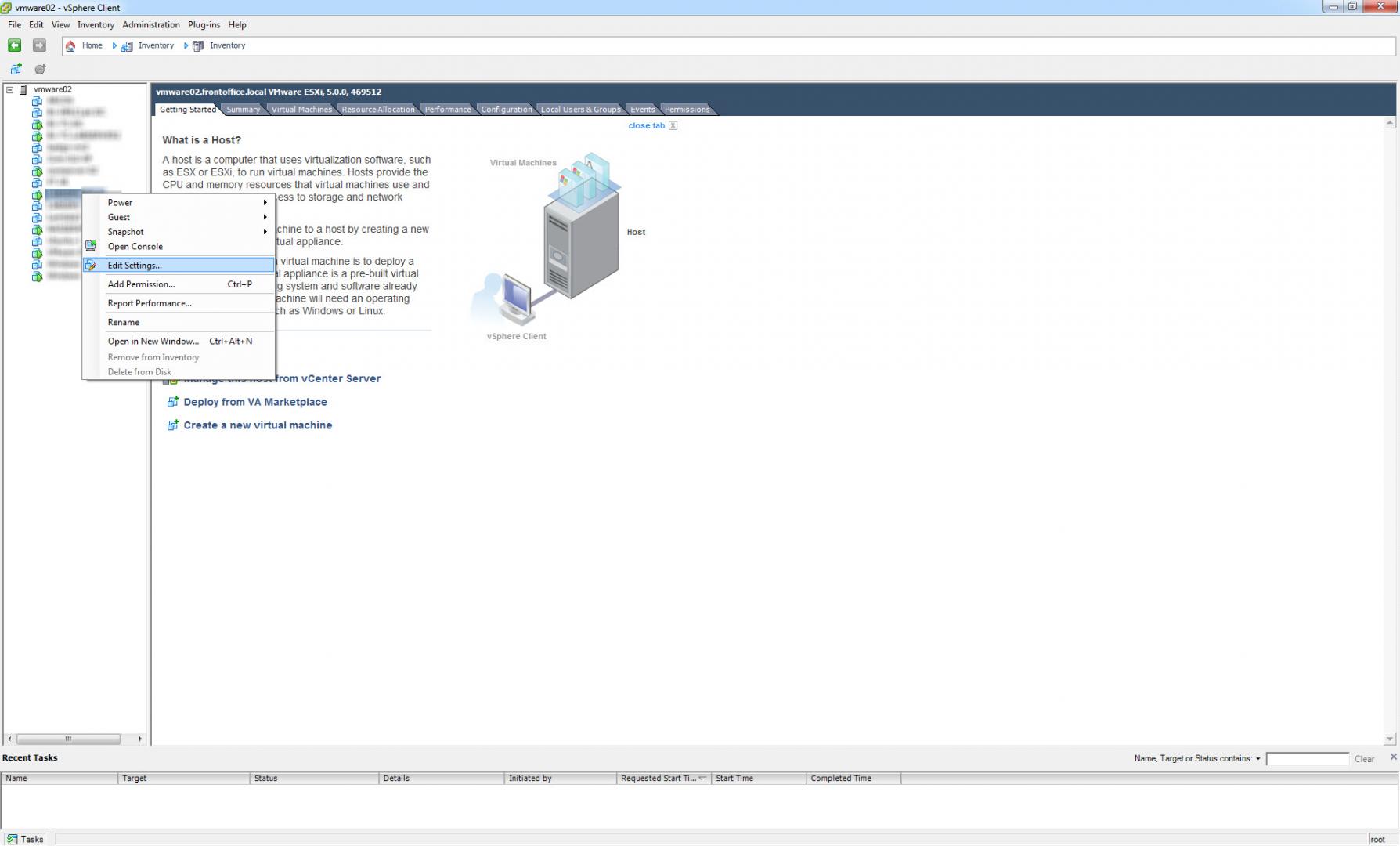Go back with the green arrow button
This screenshot has height=846, width=1400.
(14, 45)
